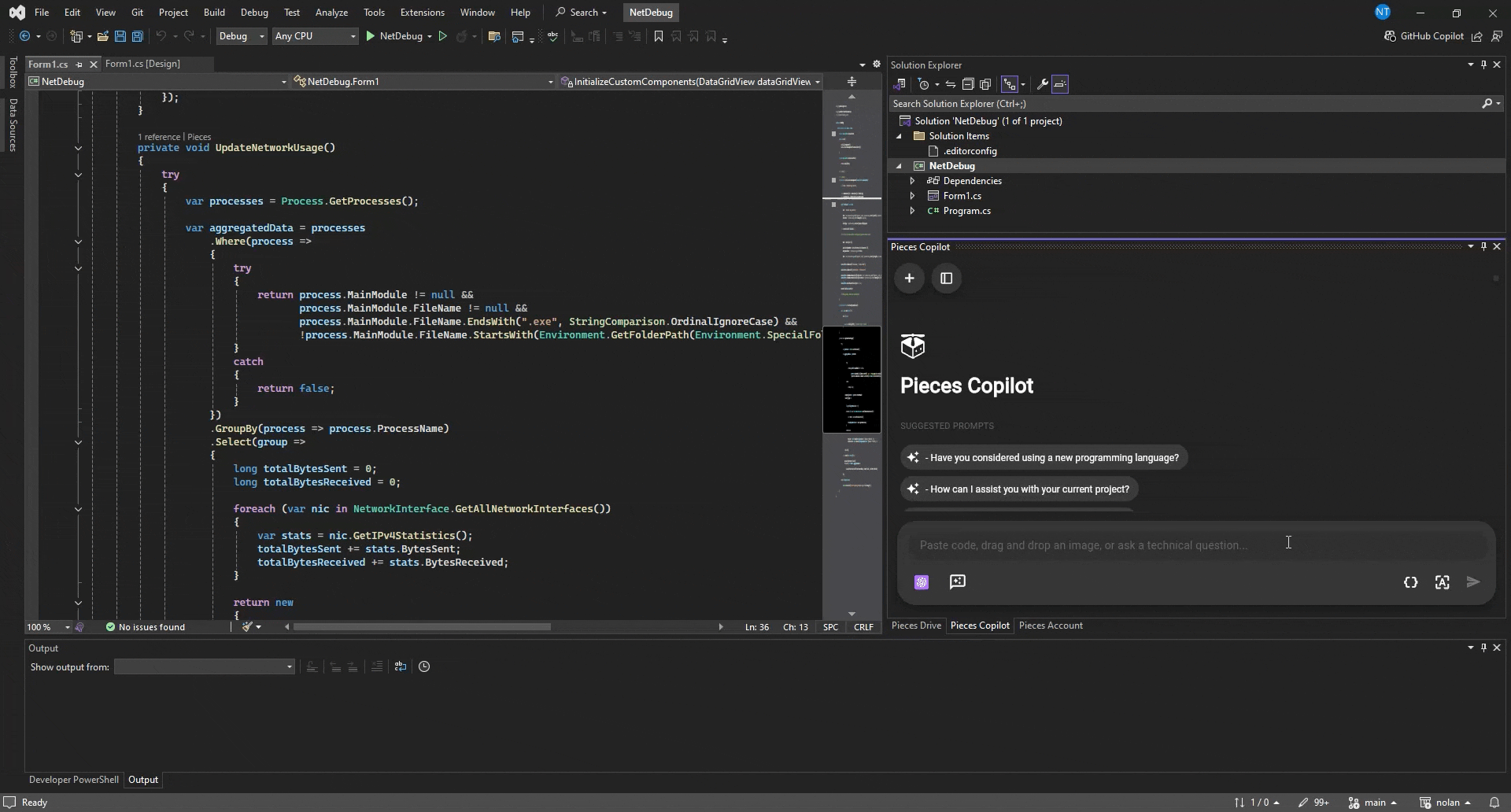1511x812 pixels.
Task: Click the screenshot text extract icon
Action: (1443, 582)
